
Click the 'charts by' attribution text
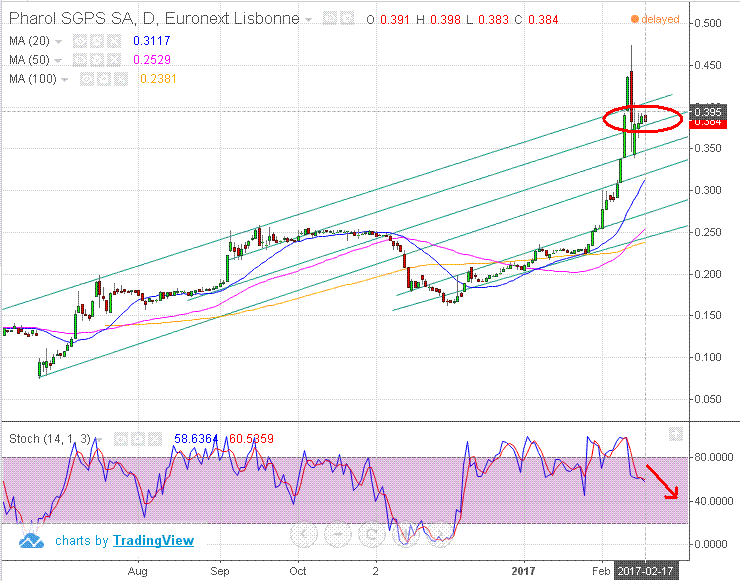coord(82,541)
